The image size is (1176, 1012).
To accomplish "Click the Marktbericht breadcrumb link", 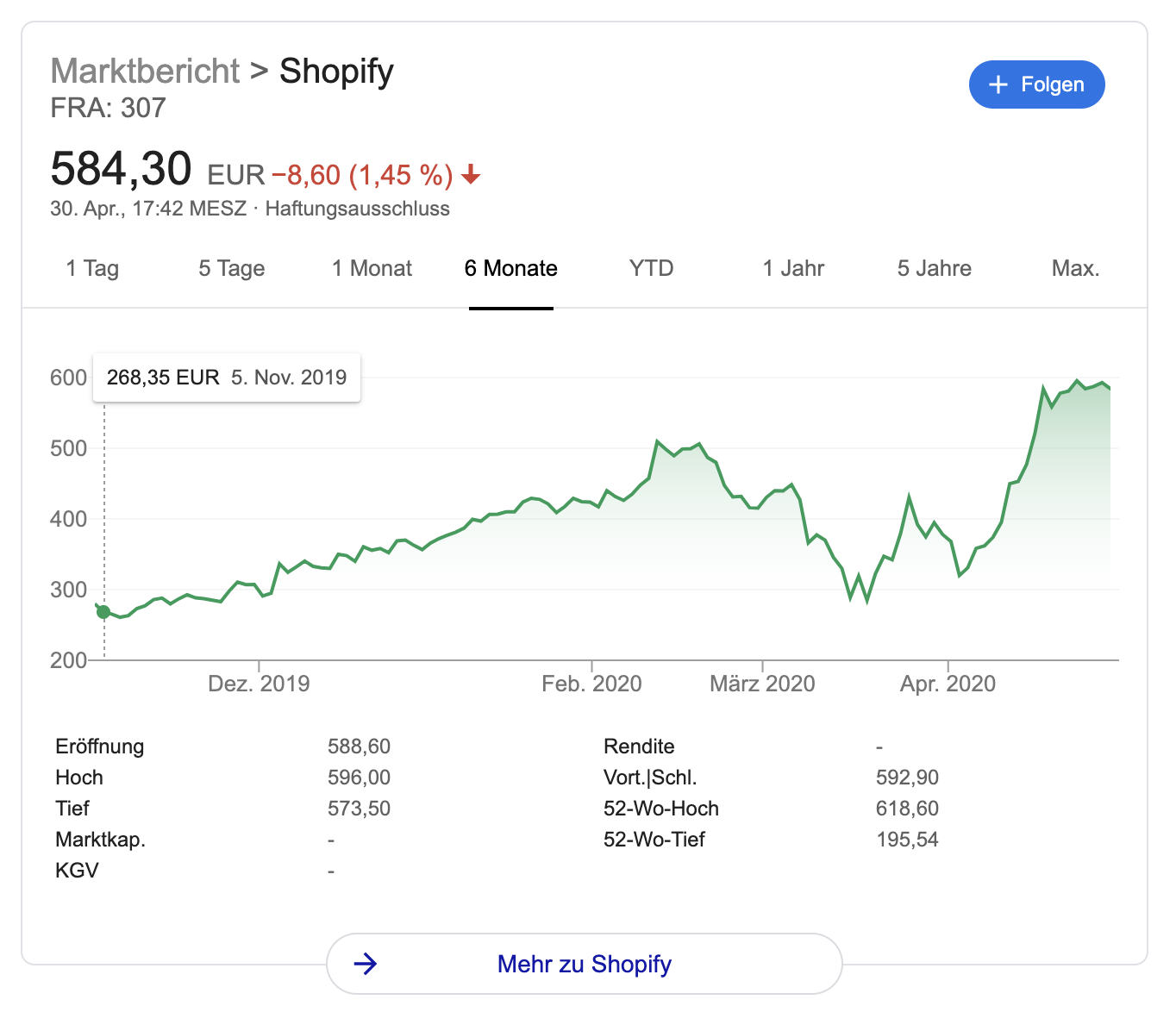I will click(145, 71).
